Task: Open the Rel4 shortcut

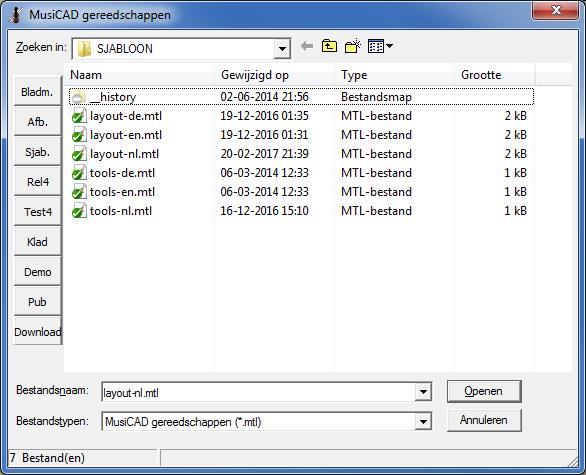Action: (x=37, y=182)
